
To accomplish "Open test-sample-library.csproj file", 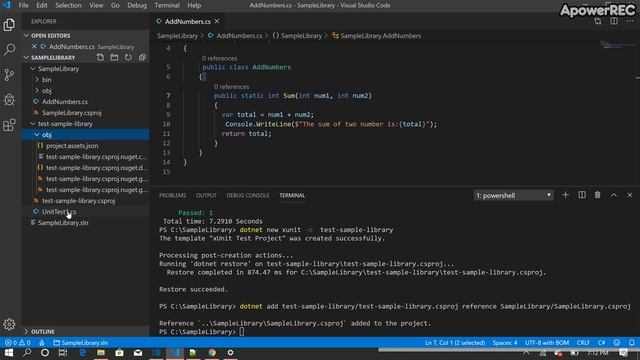I will (78, 201).
